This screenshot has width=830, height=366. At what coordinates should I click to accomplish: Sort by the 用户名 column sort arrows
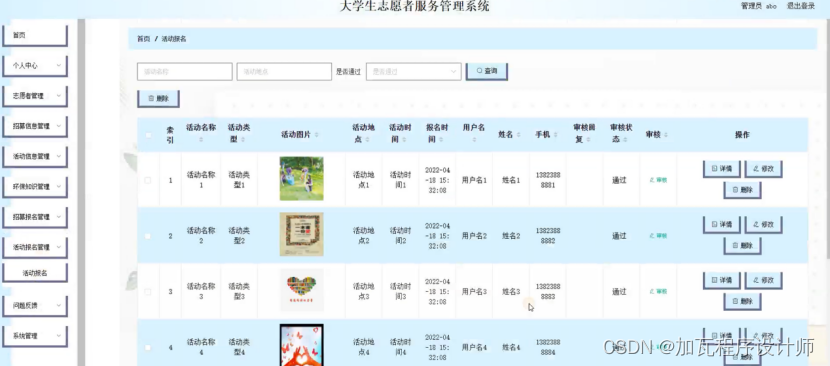coord(474,140)
